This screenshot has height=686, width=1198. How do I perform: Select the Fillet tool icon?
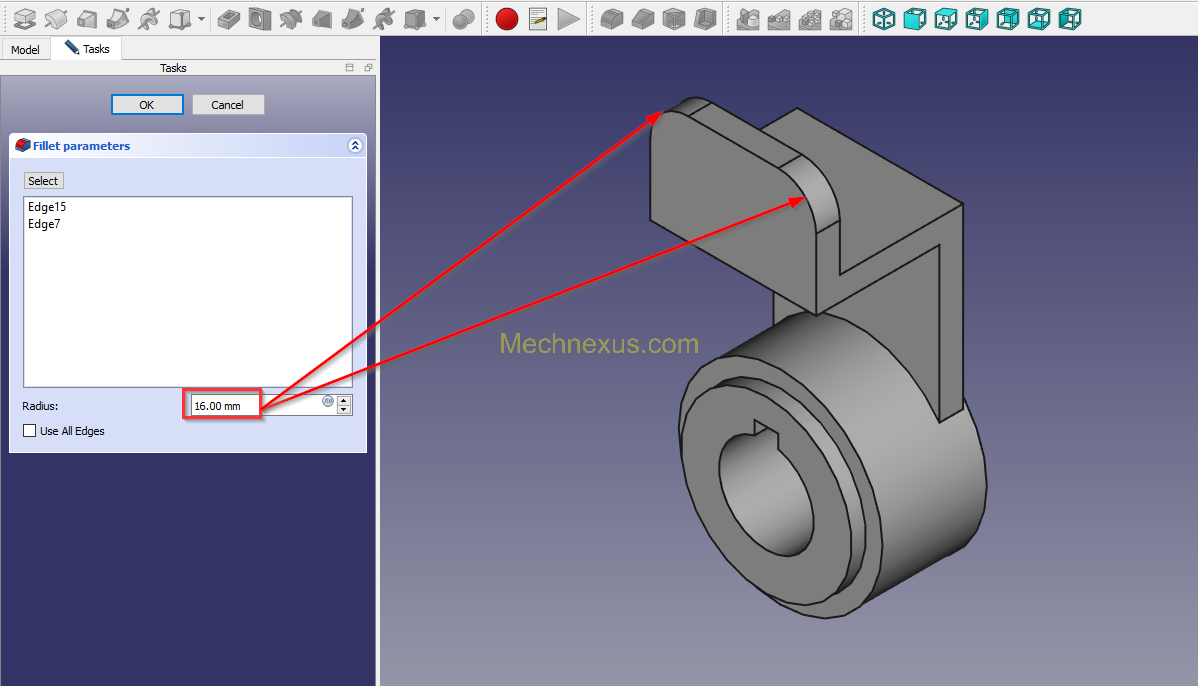click(612, 19)
